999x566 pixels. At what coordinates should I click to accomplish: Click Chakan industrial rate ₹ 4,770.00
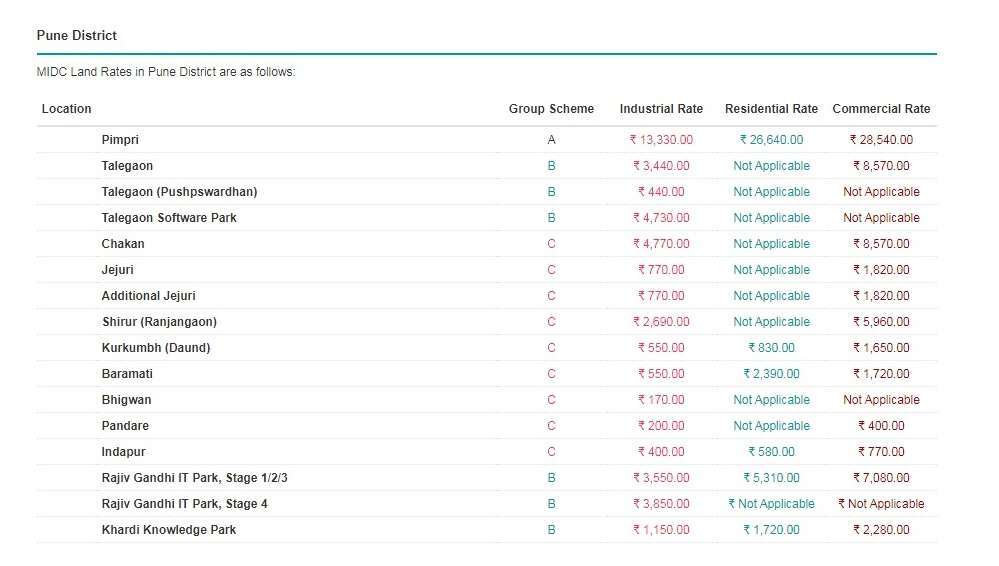tap(661, 244)
